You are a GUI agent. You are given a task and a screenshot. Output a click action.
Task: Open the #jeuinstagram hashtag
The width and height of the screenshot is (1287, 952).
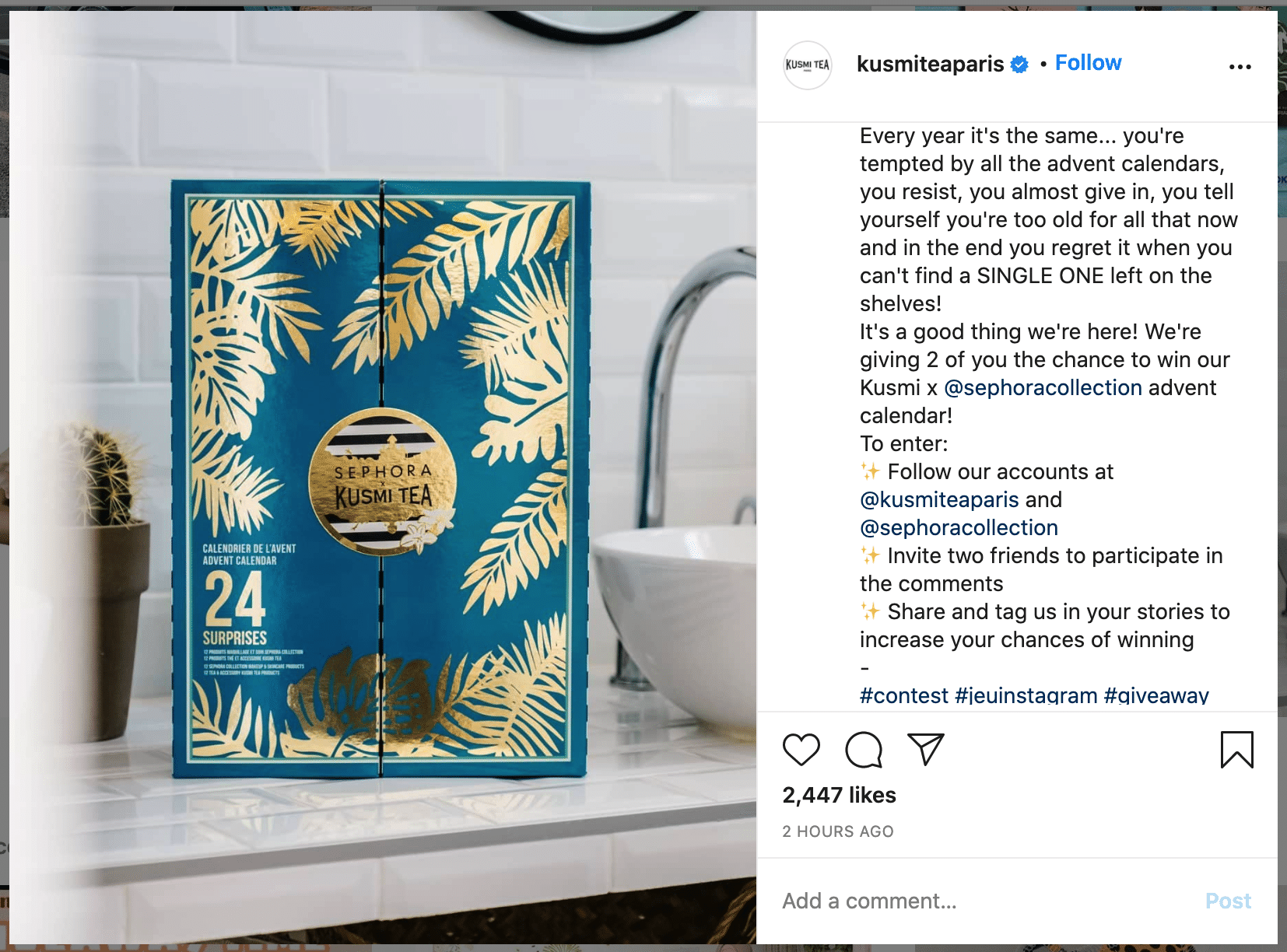[x=1026, y=695]
